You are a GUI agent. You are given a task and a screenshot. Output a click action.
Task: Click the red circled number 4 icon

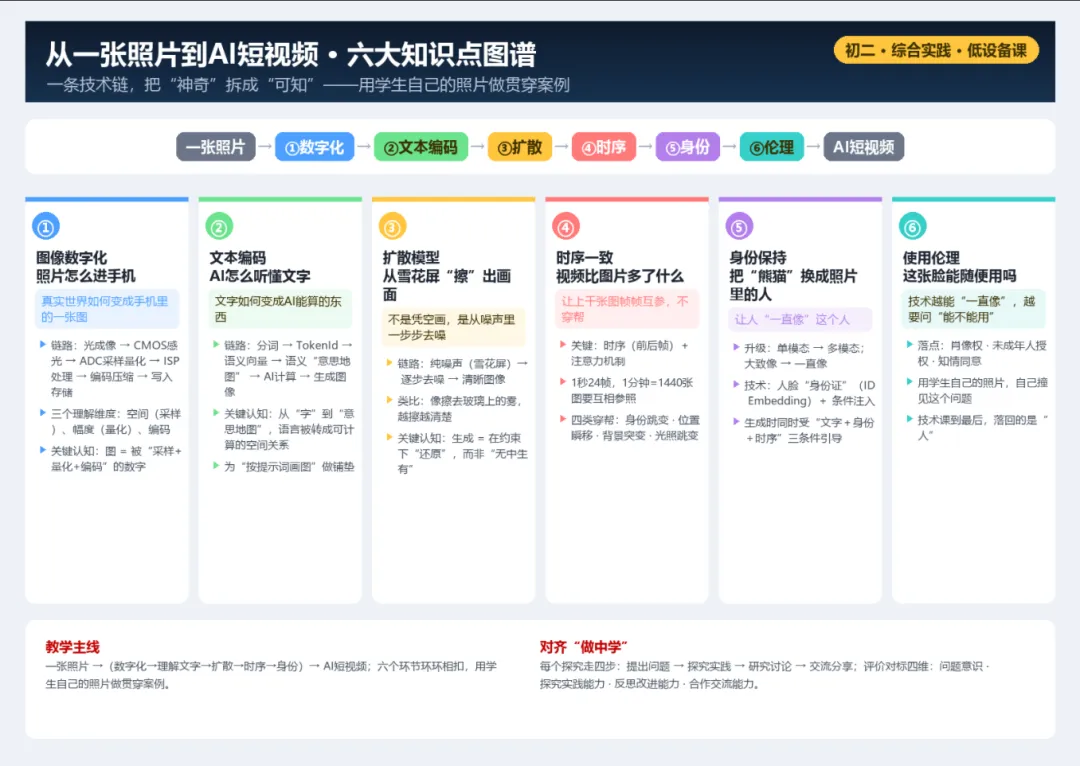click(566, 227)
